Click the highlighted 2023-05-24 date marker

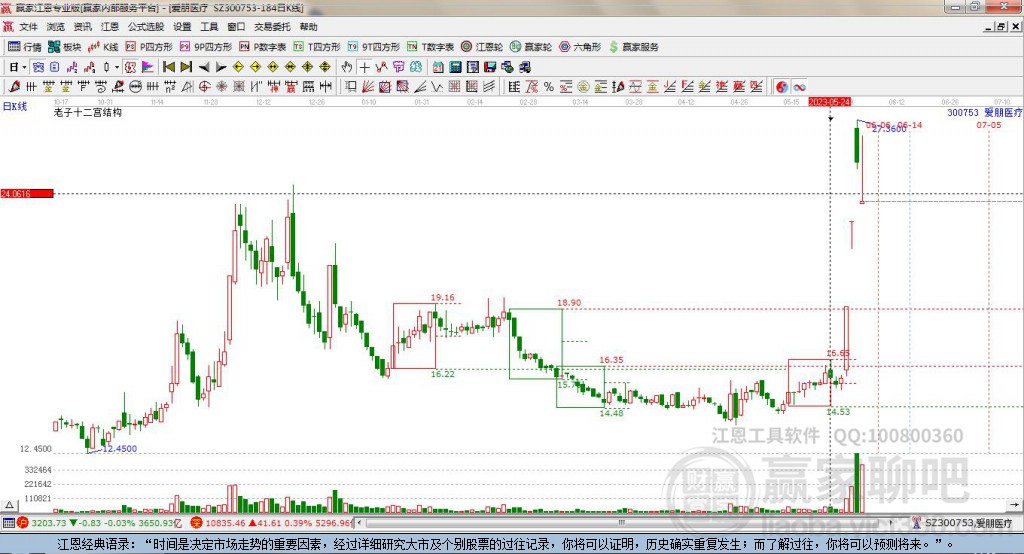point(829,102)
